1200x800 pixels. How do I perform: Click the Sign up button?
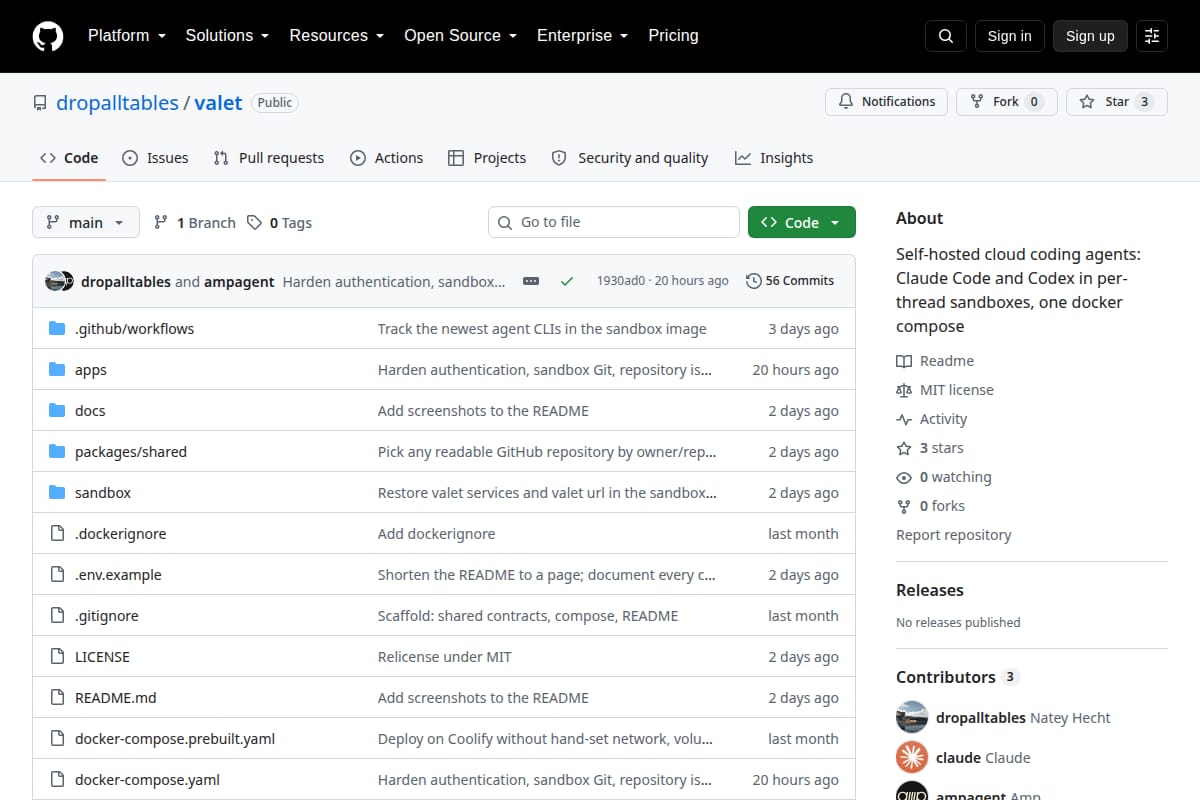point(1090,36)
